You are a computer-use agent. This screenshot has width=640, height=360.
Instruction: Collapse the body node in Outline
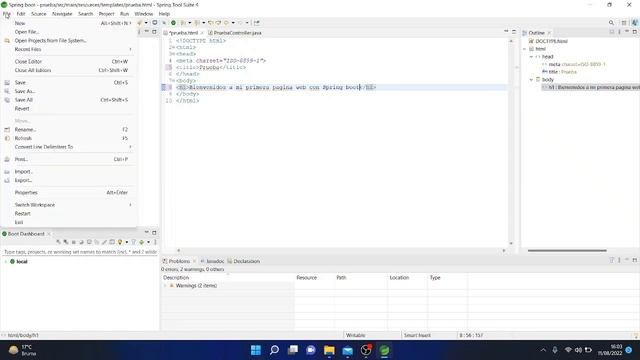pyautogui.click(x=531, y=80)
